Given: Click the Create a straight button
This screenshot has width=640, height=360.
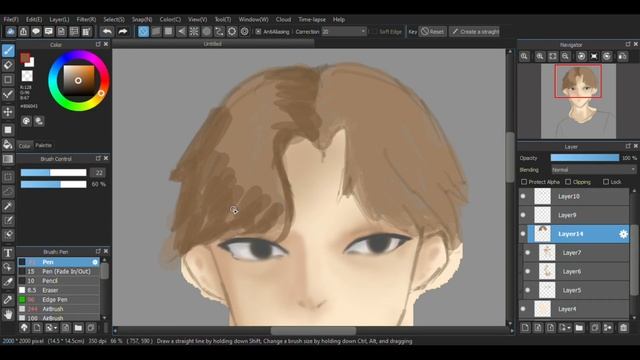Looking at the screenshot, I should (475, 31).
